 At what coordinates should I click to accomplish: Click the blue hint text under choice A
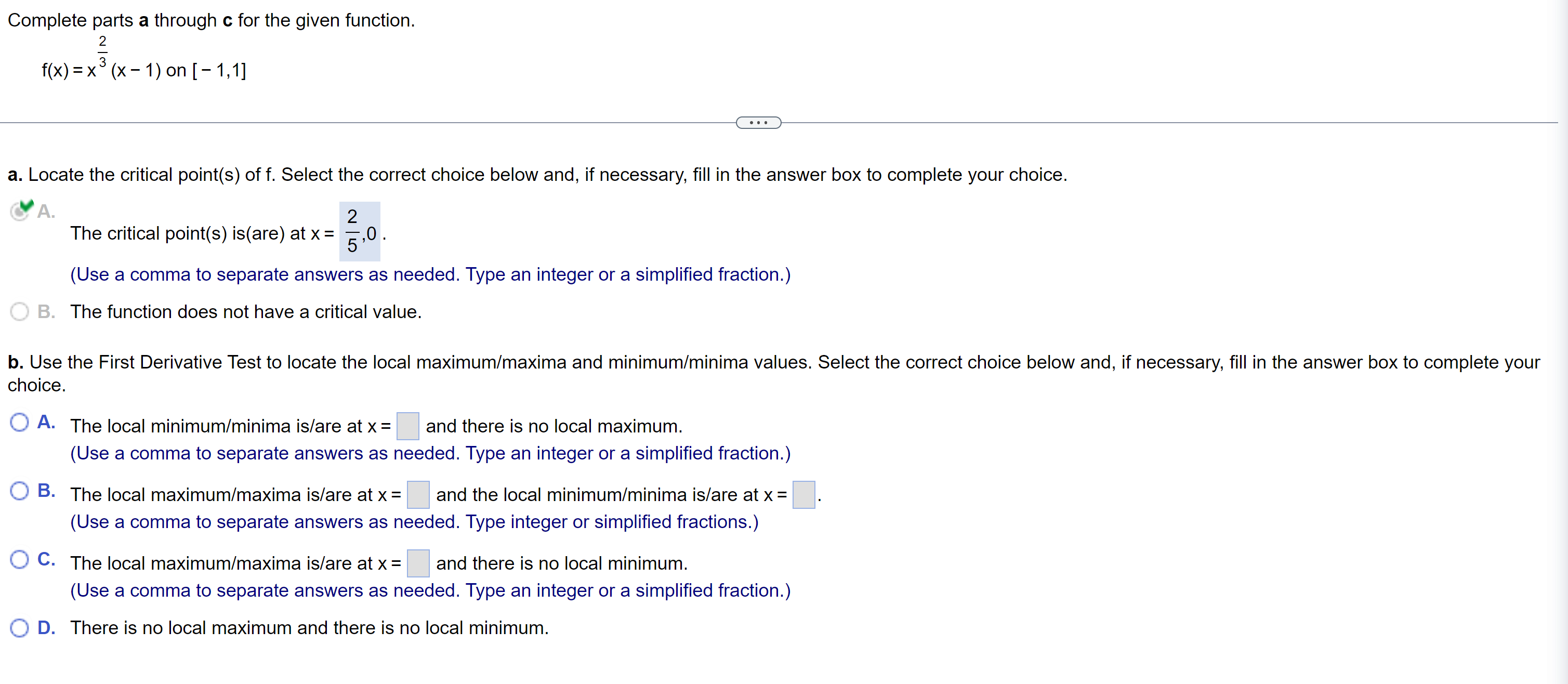430,453
